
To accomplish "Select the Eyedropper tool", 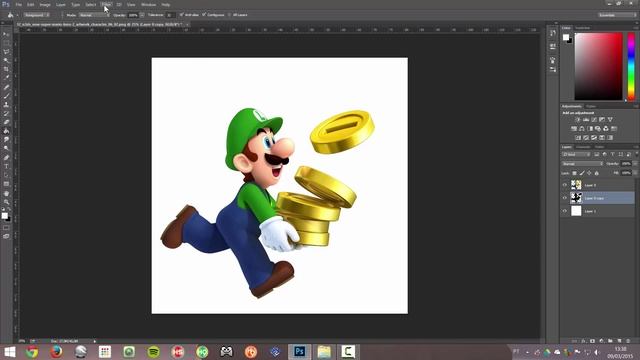I will [x=6, y=78].
